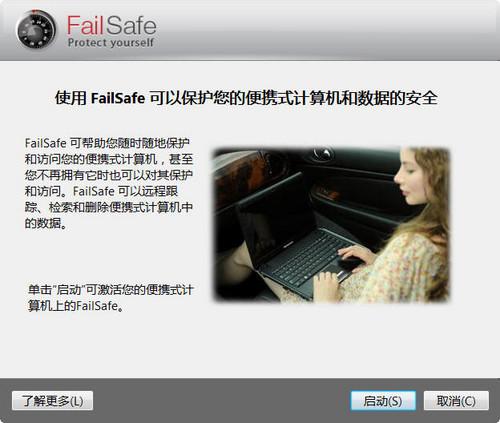Image resolution: width=500 pixels, height=423 pixels.
Task: Select the "Protect yourself" tagline text
Action: pyautogui.click(x=111, y=43)
